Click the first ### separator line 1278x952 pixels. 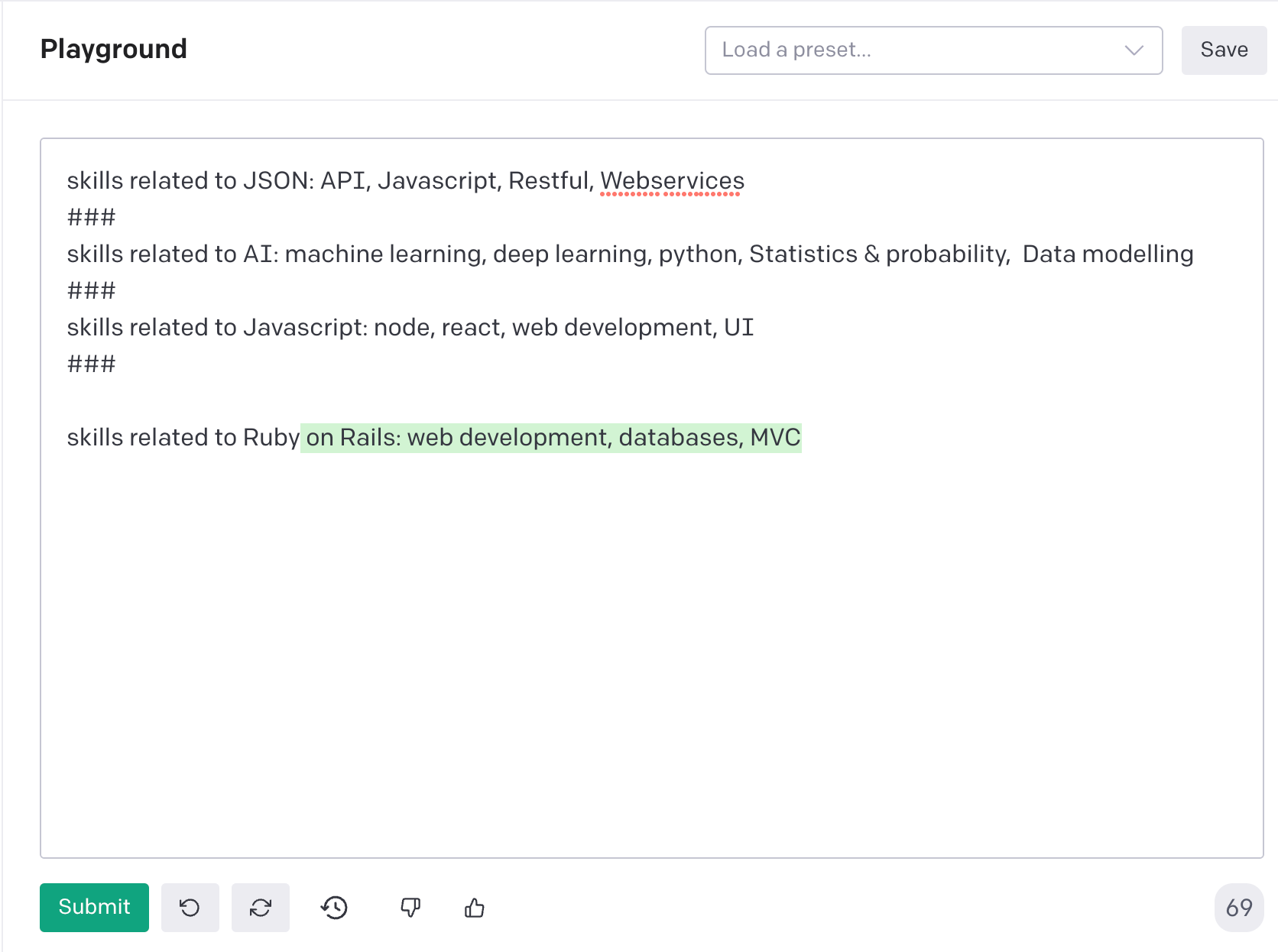pos(91,218)
